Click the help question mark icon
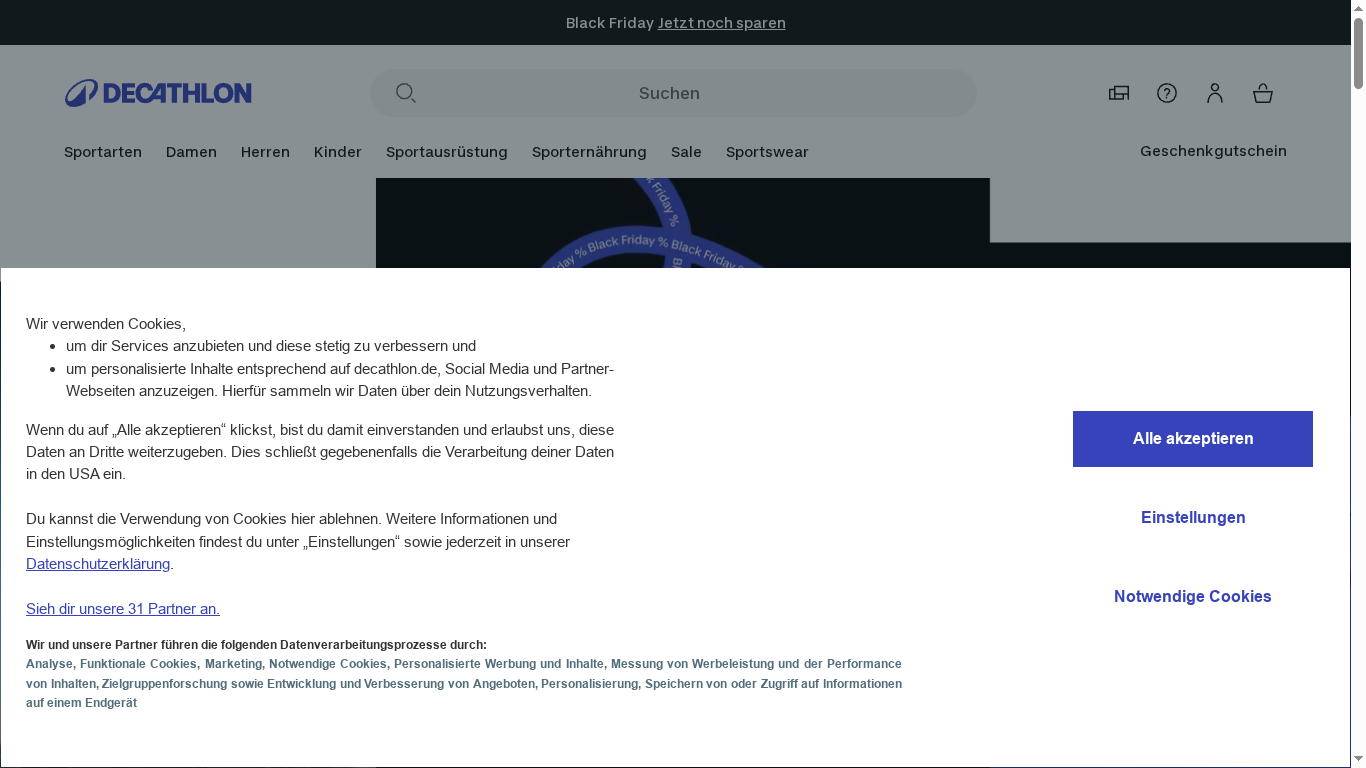Image resolution: width=1366 pixels, height=768 pixels. coord(1166,93)
